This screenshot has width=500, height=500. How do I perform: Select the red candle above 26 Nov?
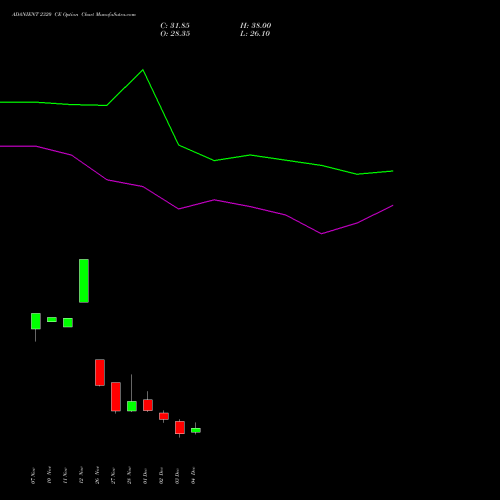point(100,372)
